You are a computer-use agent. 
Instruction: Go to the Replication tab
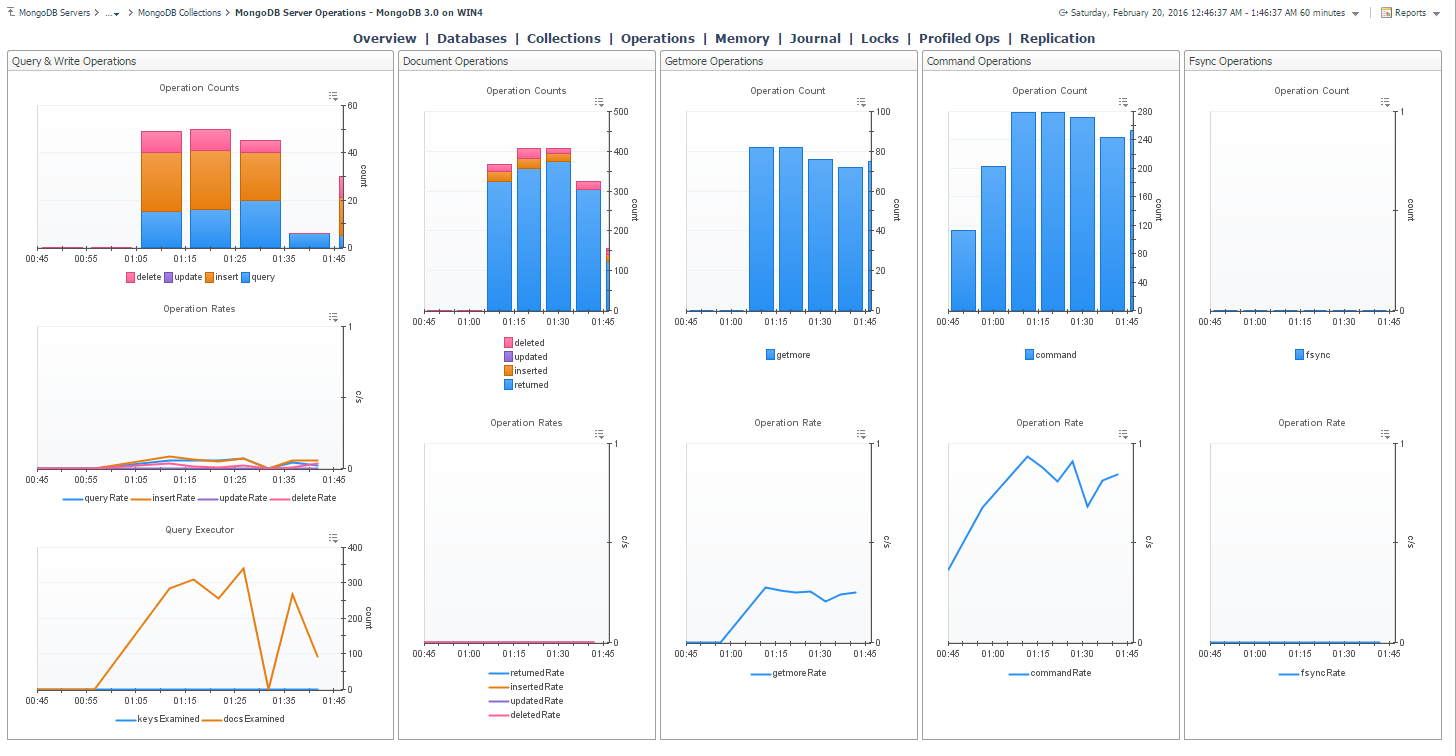tap(1057, 39)
